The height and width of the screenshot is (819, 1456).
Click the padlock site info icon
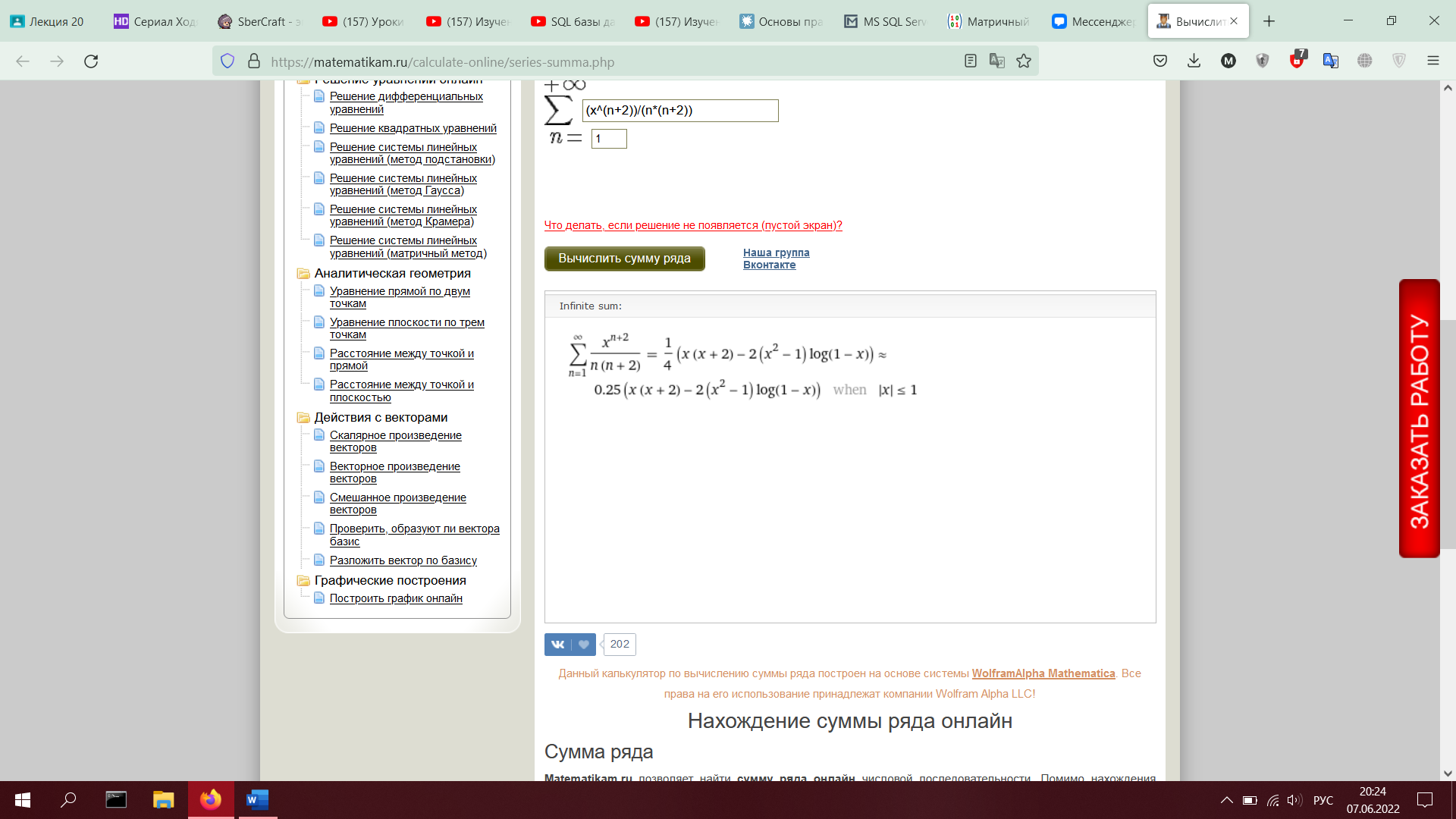click(x=254, y=61)
